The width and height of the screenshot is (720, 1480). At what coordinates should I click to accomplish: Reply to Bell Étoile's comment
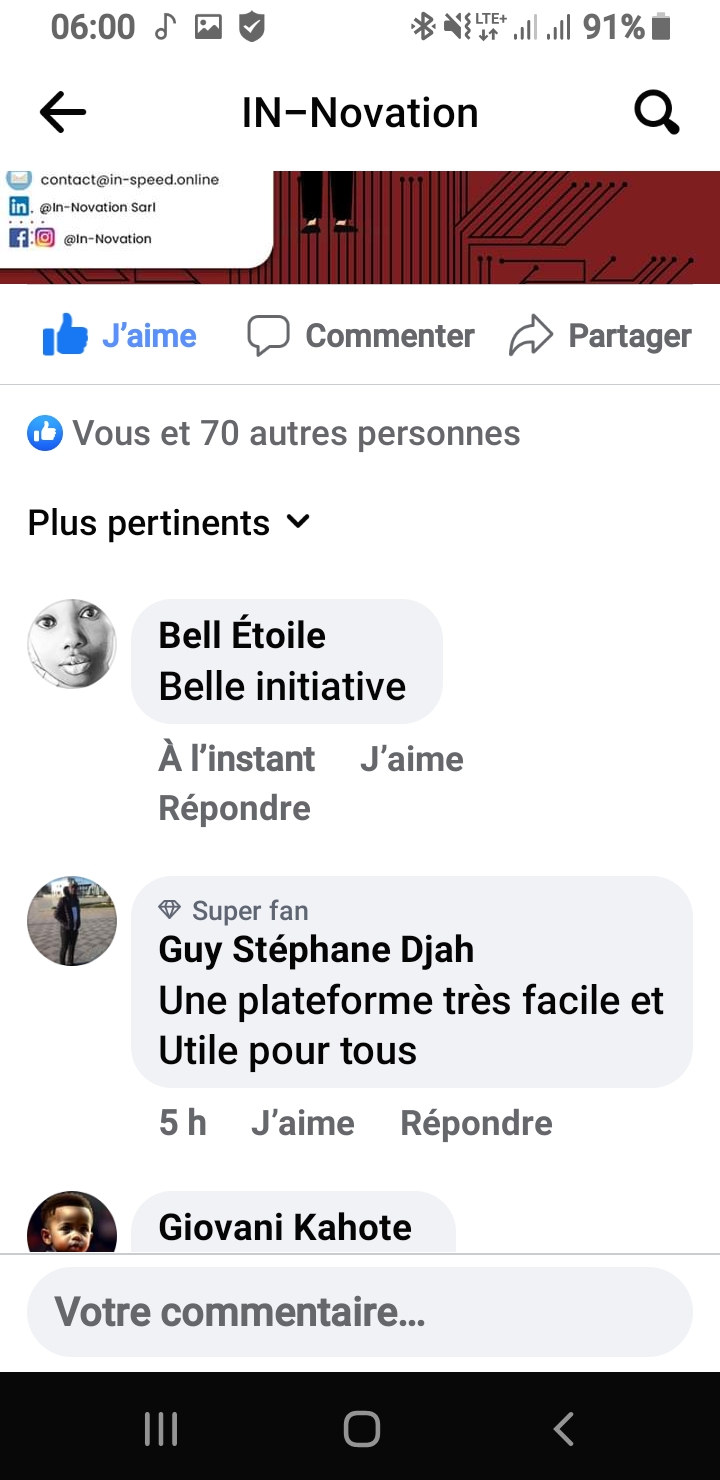pyautogui.click(x=234, y=808)
